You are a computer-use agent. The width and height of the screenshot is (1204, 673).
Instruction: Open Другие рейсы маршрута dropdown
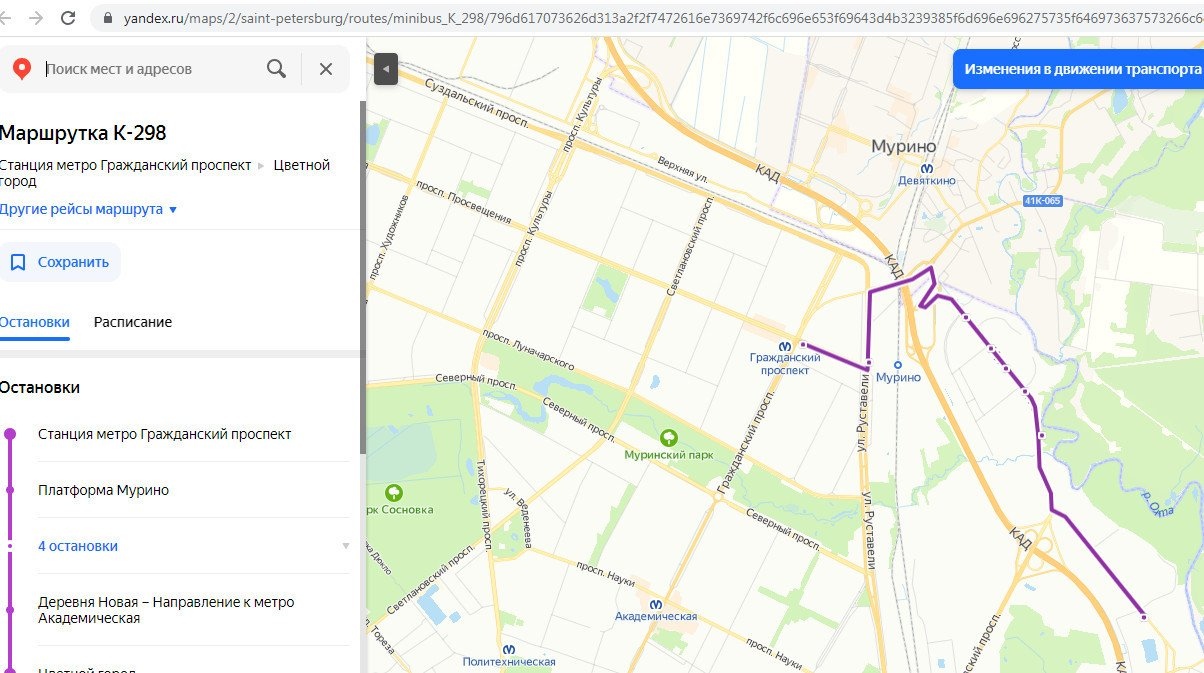(89, 209)
